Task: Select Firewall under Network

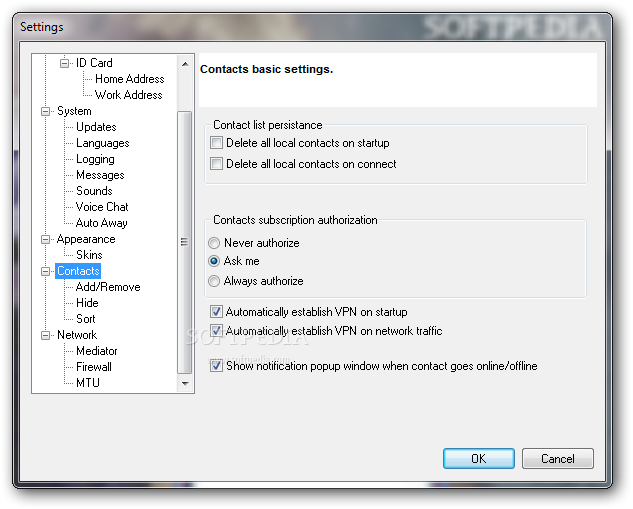Action: point(94,367)
